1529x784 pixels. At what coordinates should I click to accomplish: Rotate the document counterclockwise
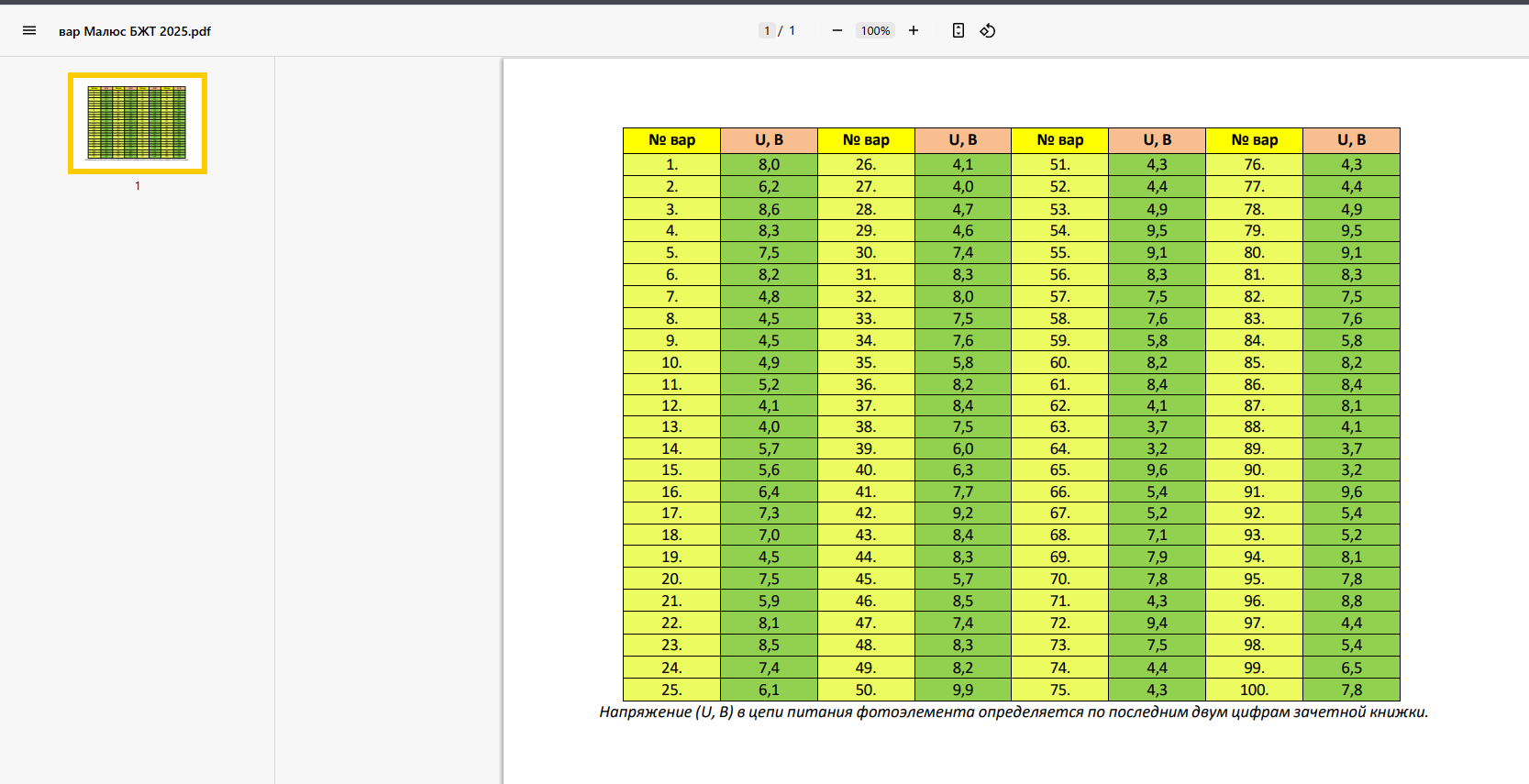coord(988,30)
